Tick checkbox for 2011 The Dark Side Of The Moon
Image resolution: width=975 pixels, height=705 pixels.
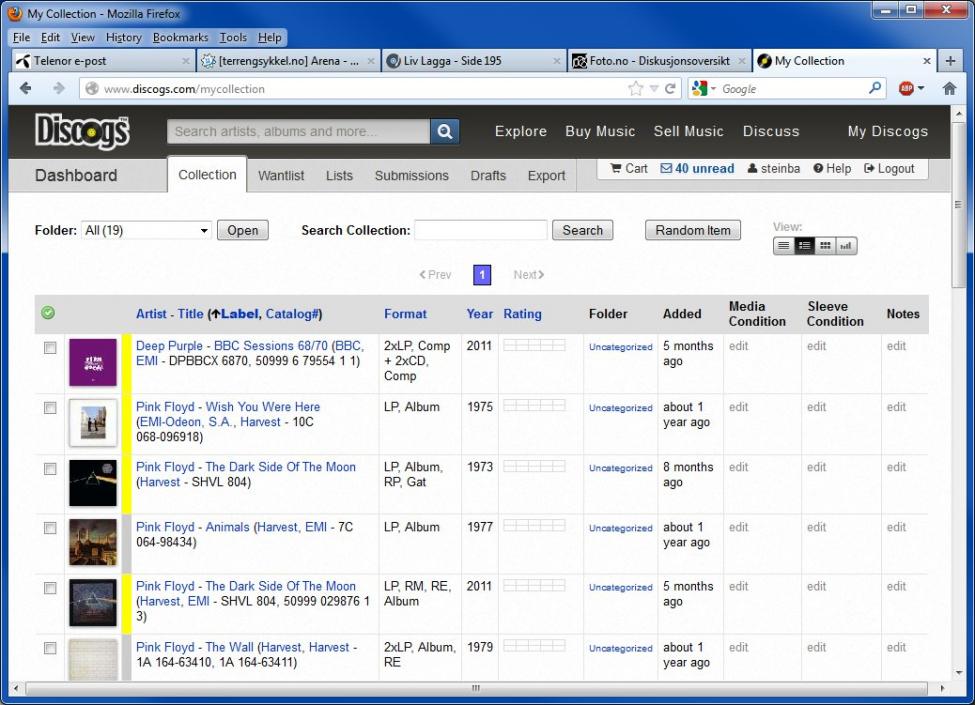point(50,588)
